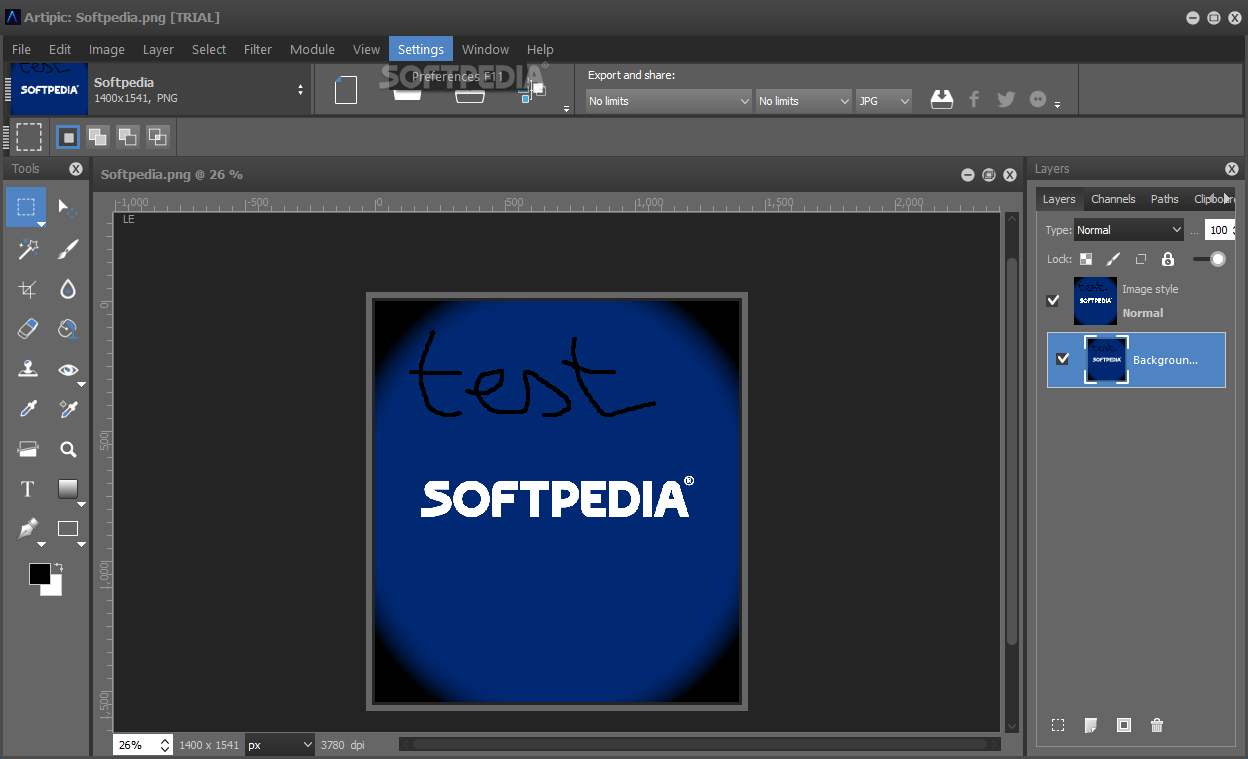The width and height of the screenshot is (1248, 759).
Task: Select the Blur droplet tool
Action: click(x=67, y=289)
